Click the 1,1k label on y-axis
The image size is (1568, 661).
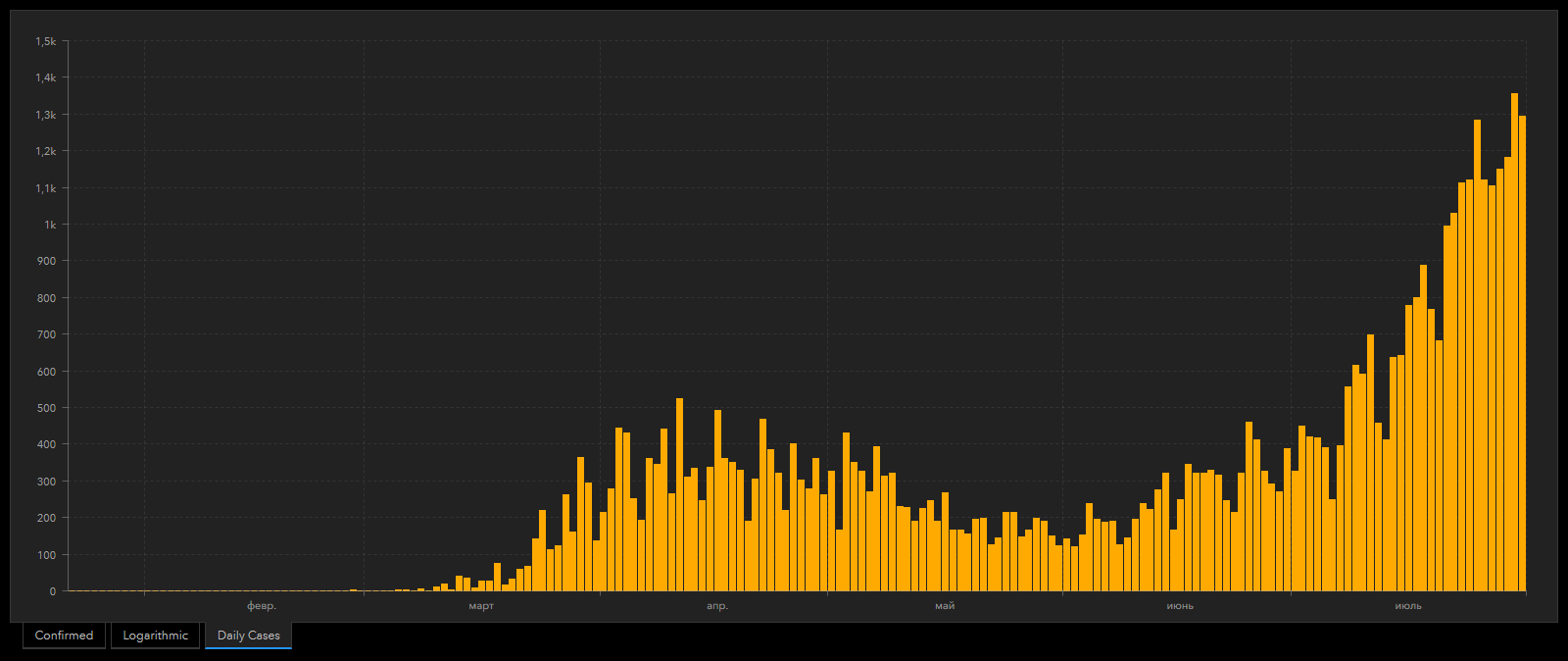(x=46, y=188)
